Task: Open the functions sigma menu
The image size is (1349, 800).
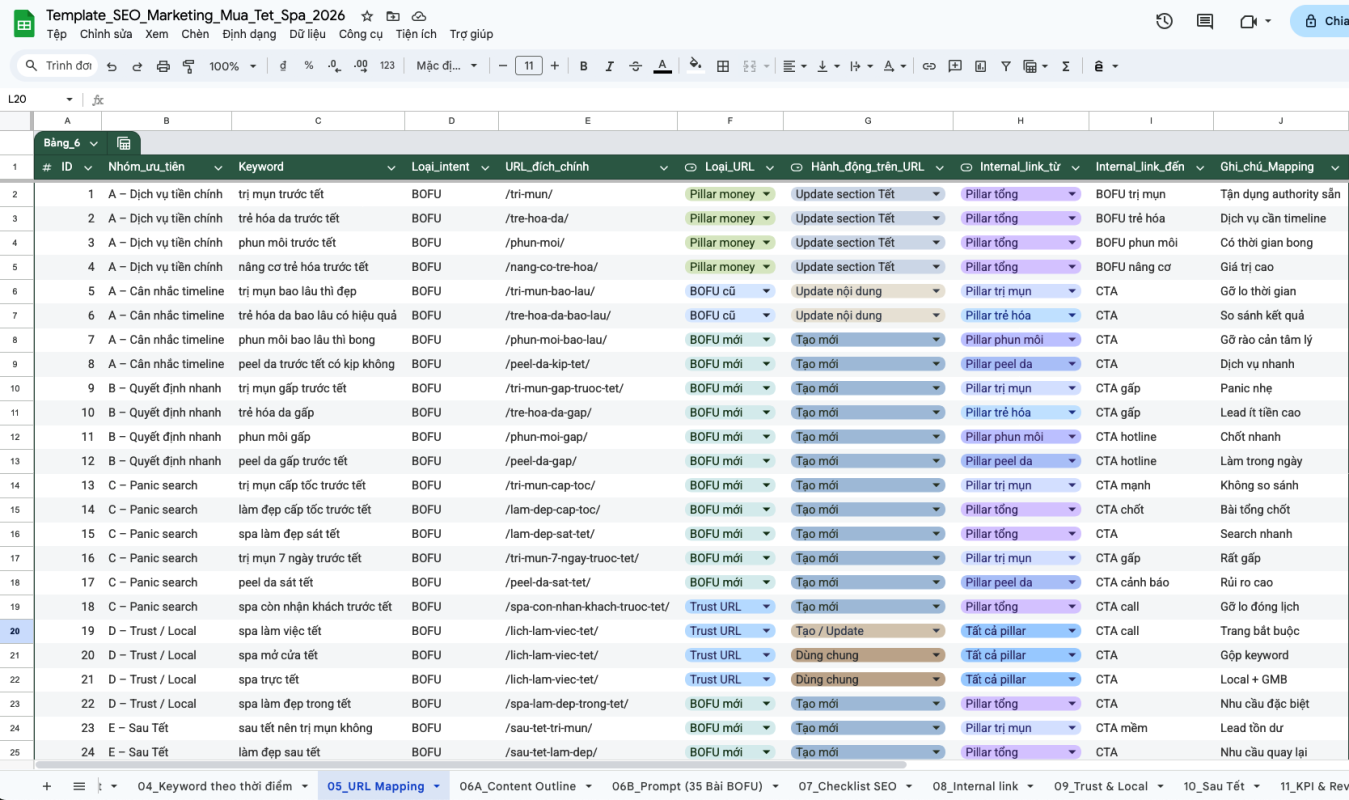Action: pyautogui.click(x=1066, y=66)
